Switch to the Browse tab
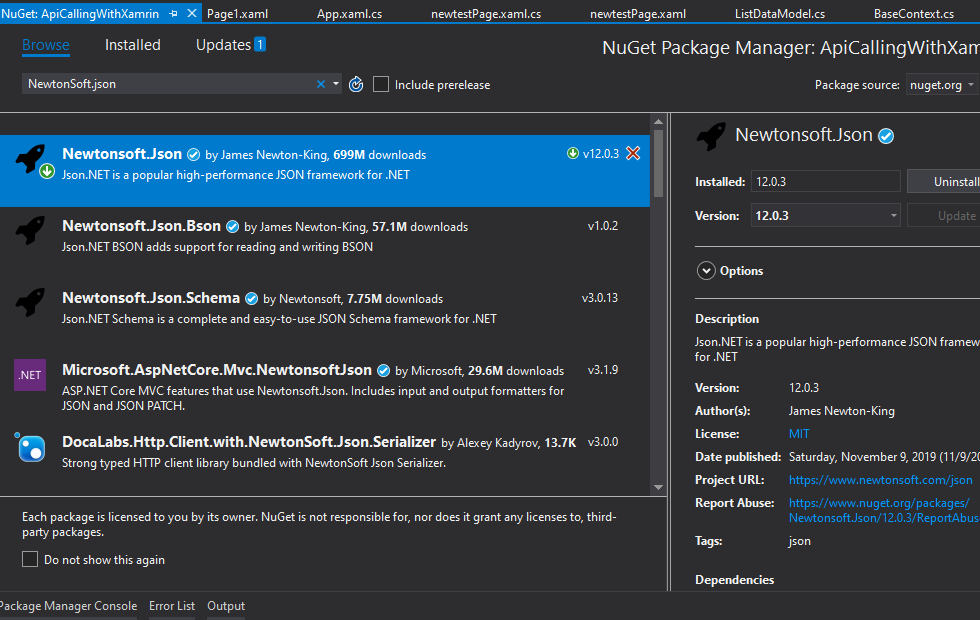 click(46, 45)
